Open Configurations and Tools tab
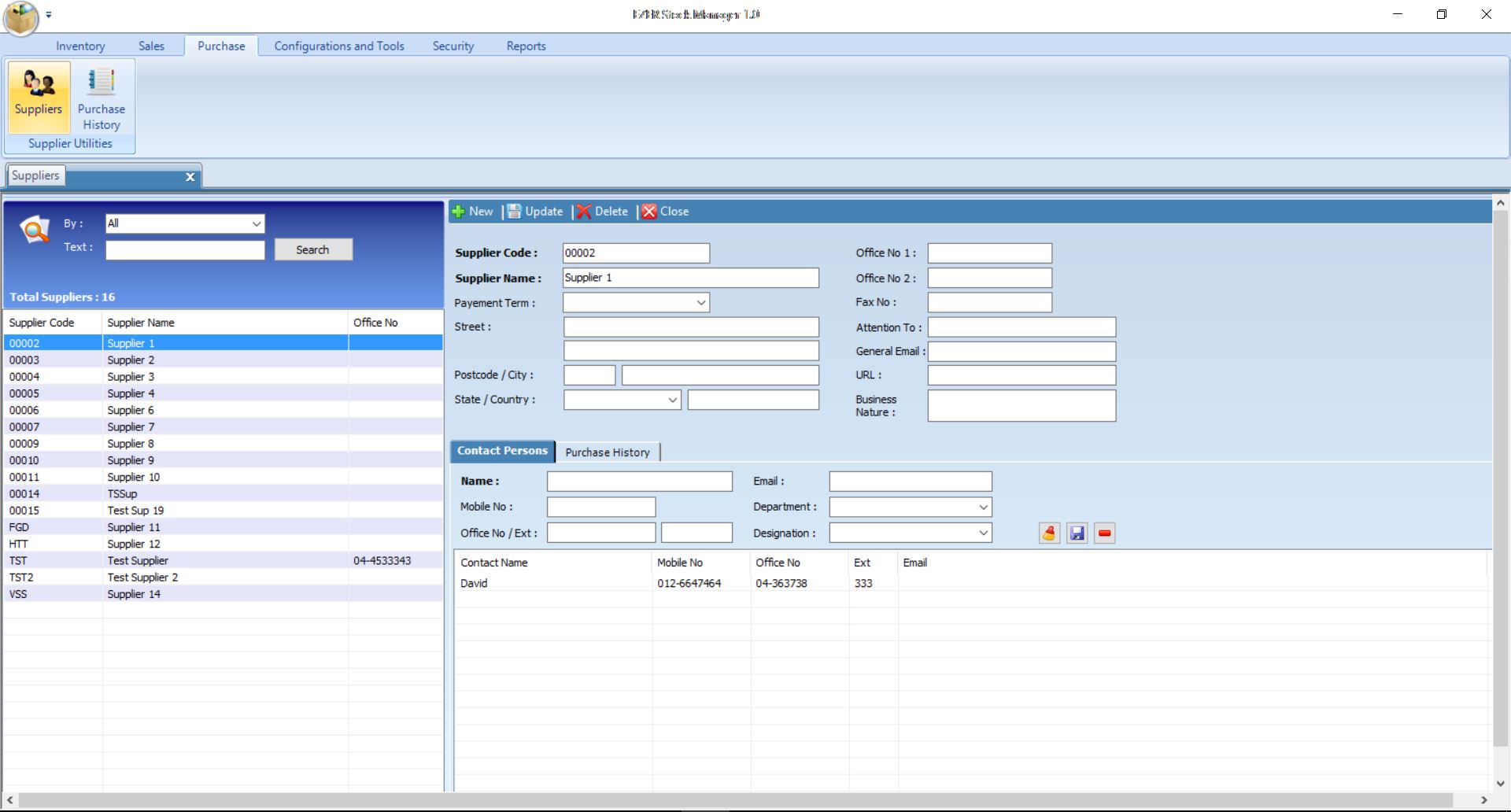1511x812 pixels. click(339, 46)
